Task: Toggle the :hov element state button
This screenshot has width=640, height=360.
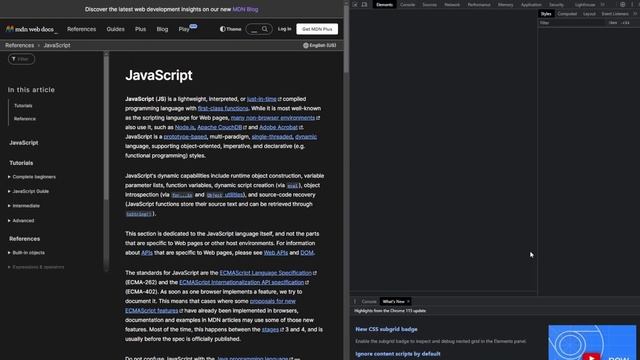Action: 613,23
